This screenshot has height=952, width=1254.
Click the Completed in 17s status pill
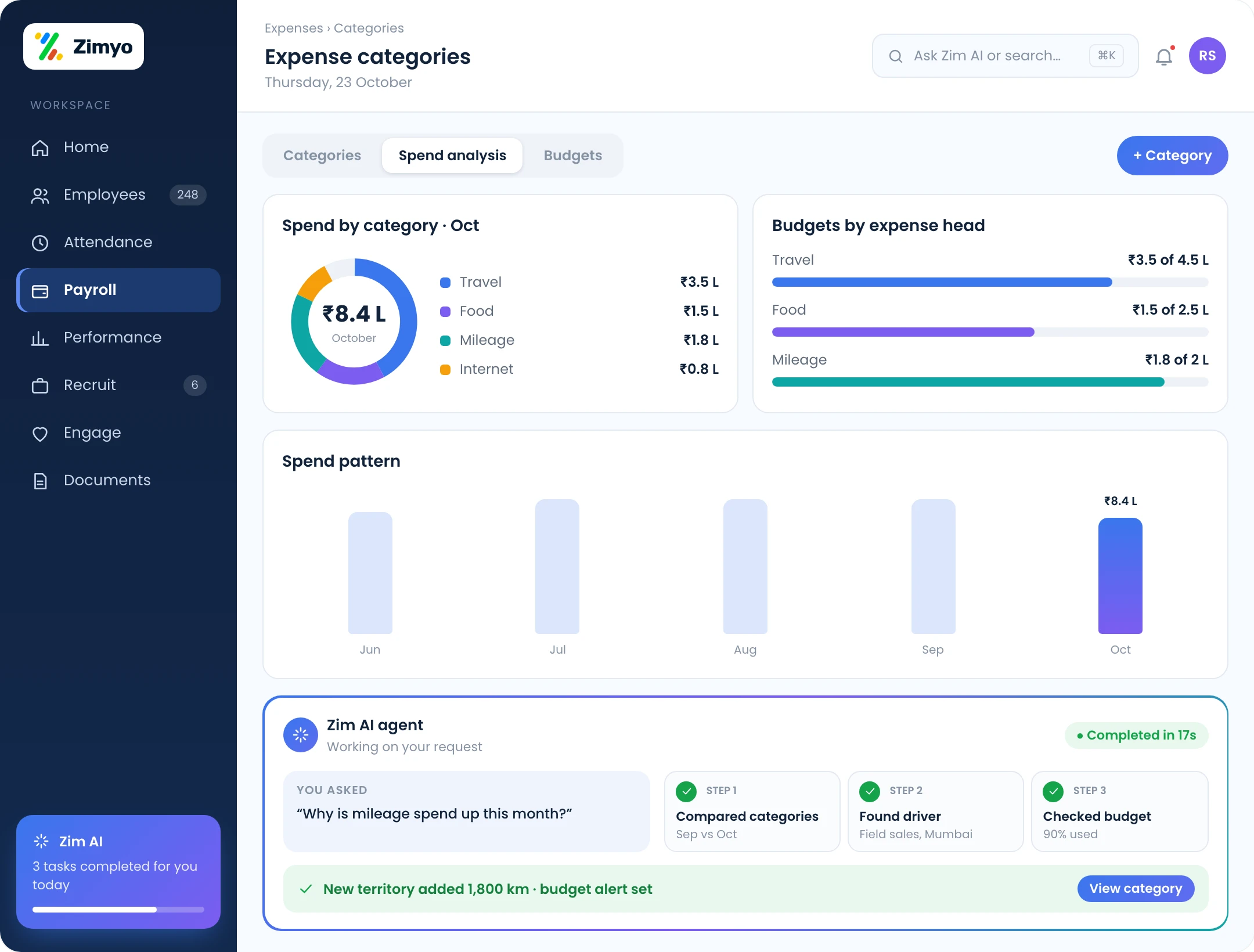coord(1136,735)
